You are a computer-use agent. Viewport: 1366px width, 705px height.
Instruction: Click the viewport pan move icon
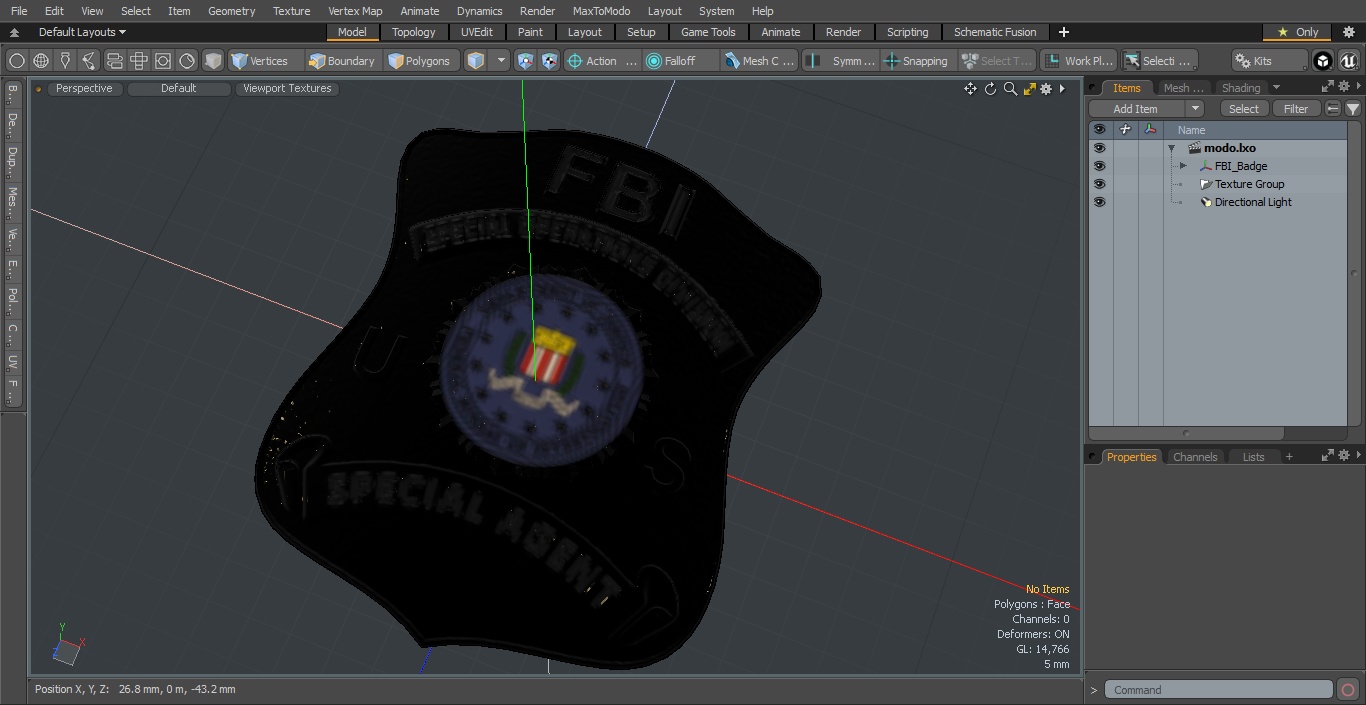pos(970,89)
